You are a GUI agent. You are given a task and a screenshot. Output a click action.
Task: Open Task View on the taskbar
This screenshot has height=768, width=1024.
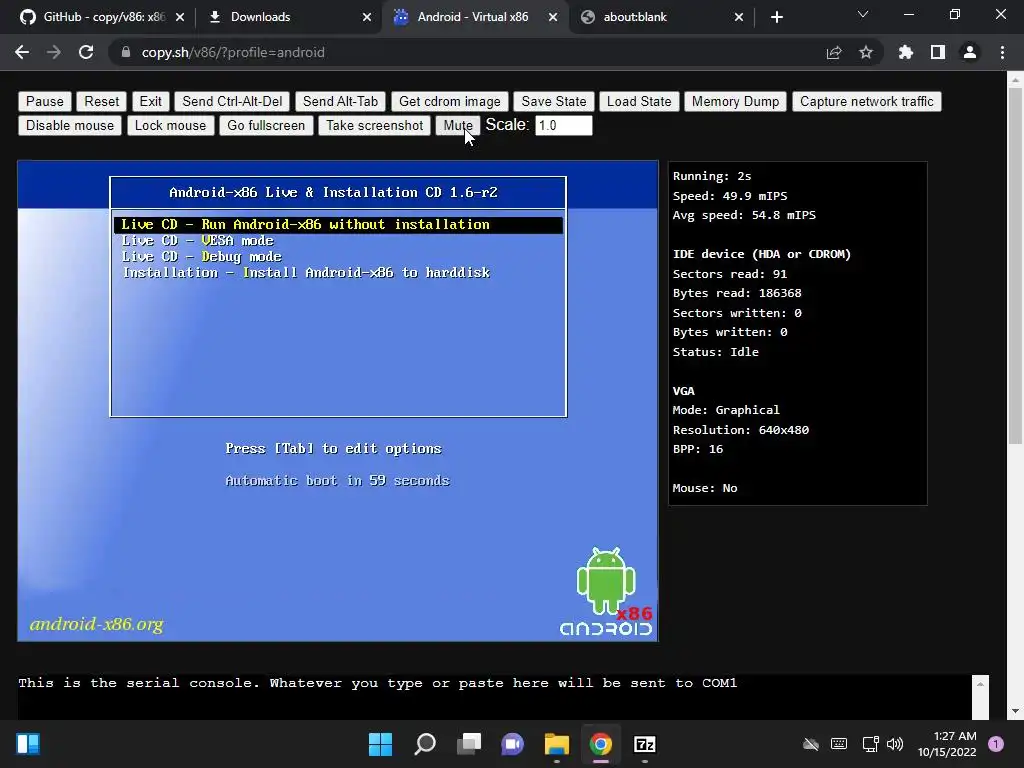point(469,744)
